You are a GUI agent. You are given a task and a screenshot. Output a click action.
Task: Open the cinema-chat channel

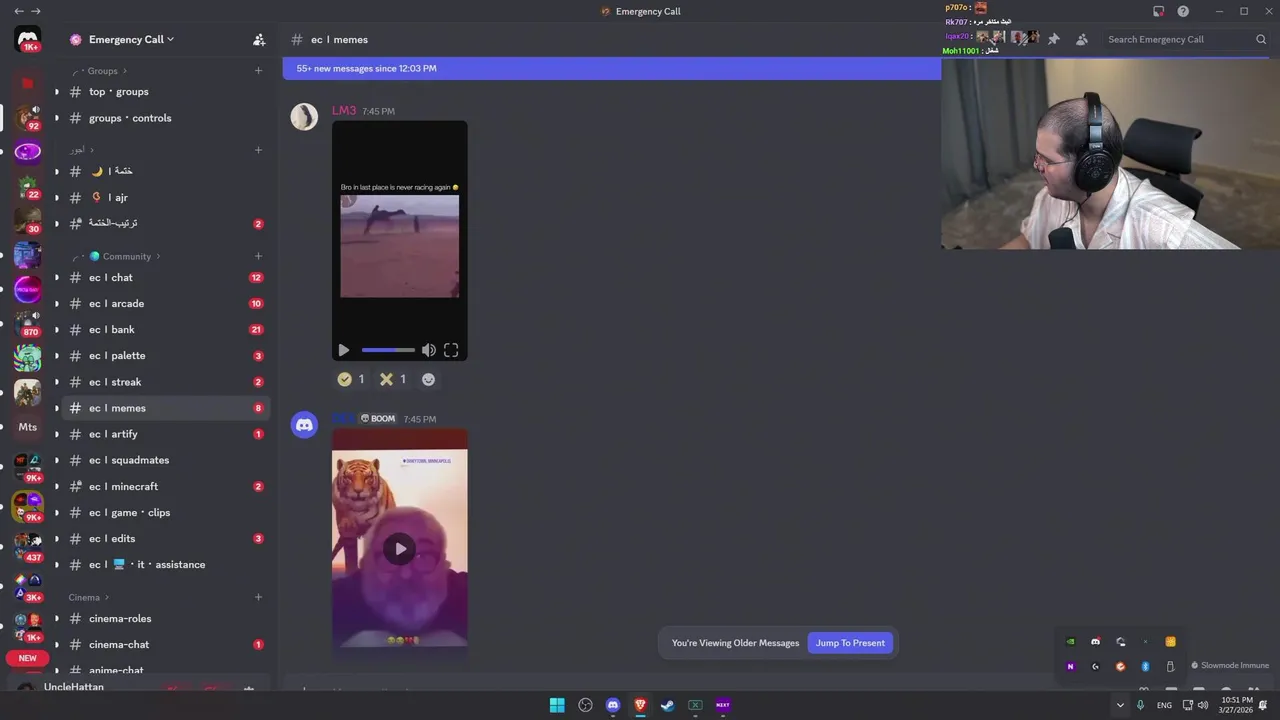tap(166, 644)
